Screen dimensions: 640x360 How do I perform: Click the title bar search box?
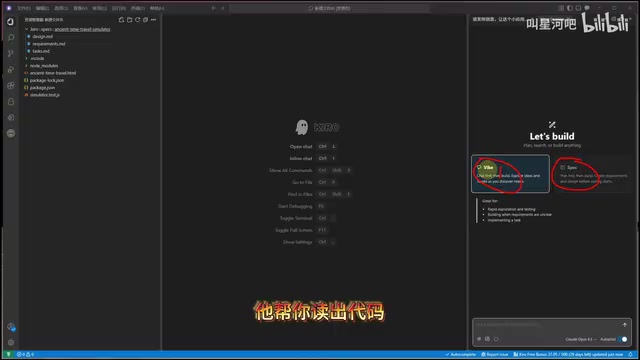click(329, 8)
